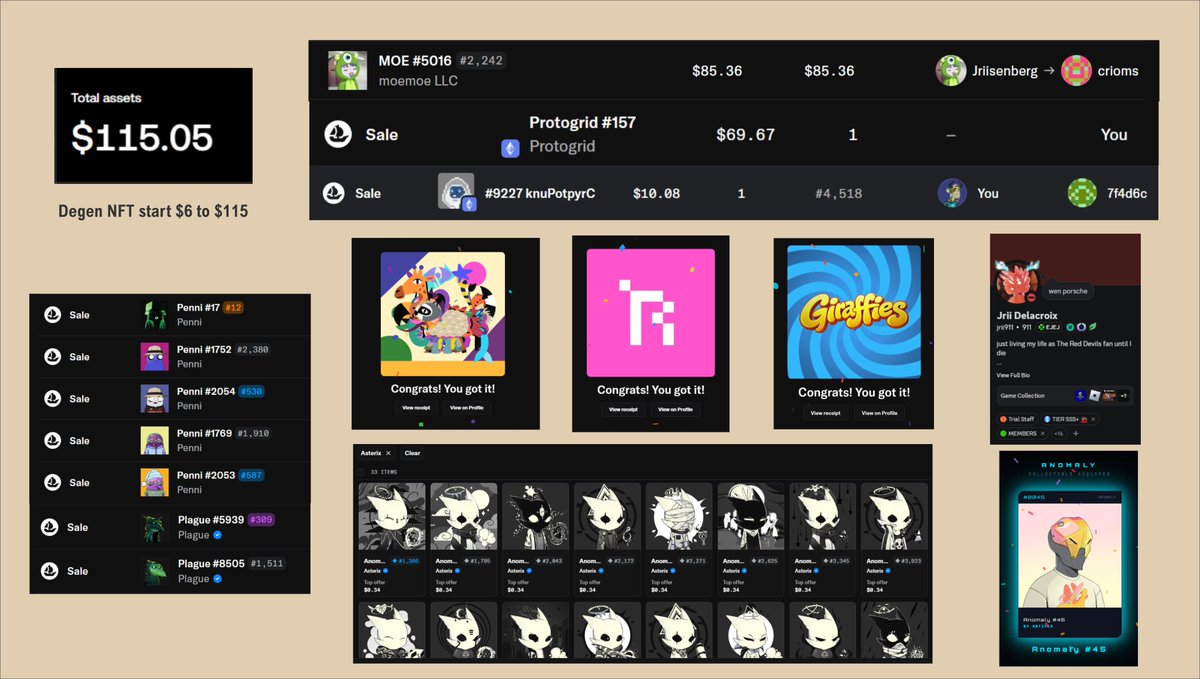1200x679 pixels.
Task: Open the Anomaly card ranked #2,172
Action: (607, 540)
